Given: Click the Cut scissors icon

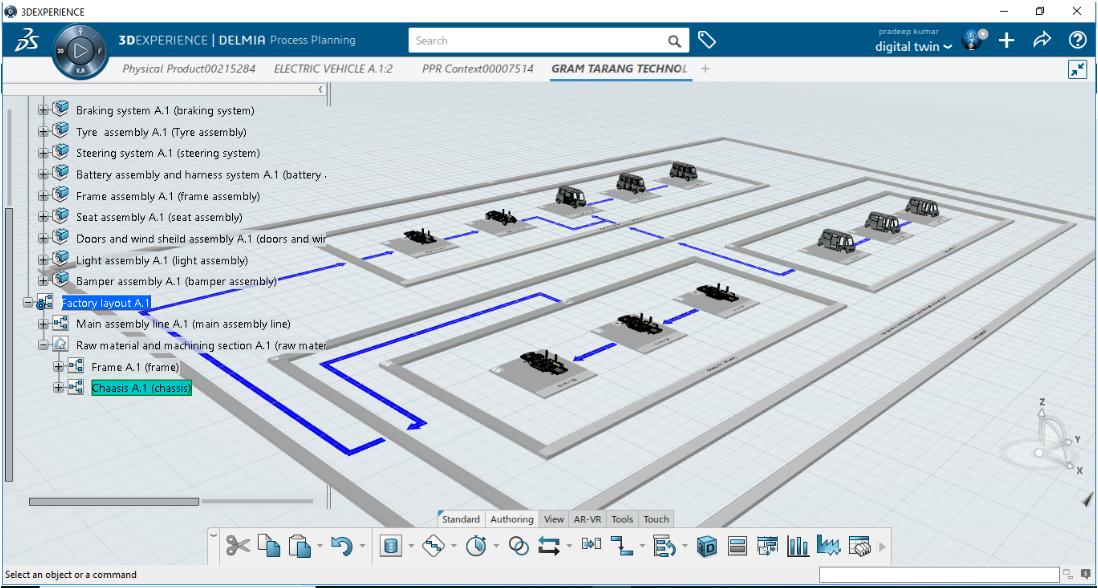Looking at the screenshot, I should pos(237,545).
